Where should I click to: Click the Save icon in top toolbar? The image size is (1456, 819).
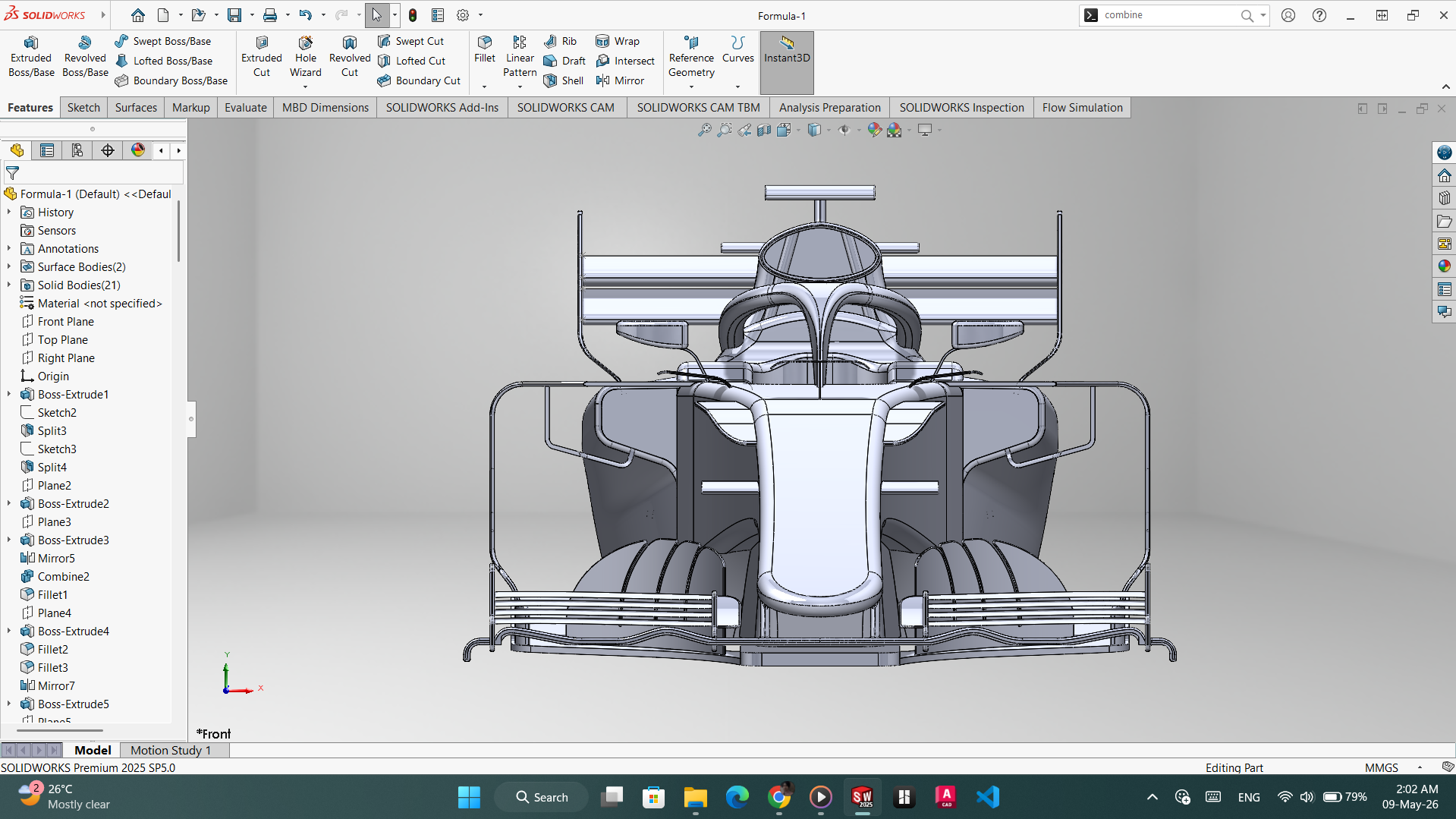tap(234, 15)
